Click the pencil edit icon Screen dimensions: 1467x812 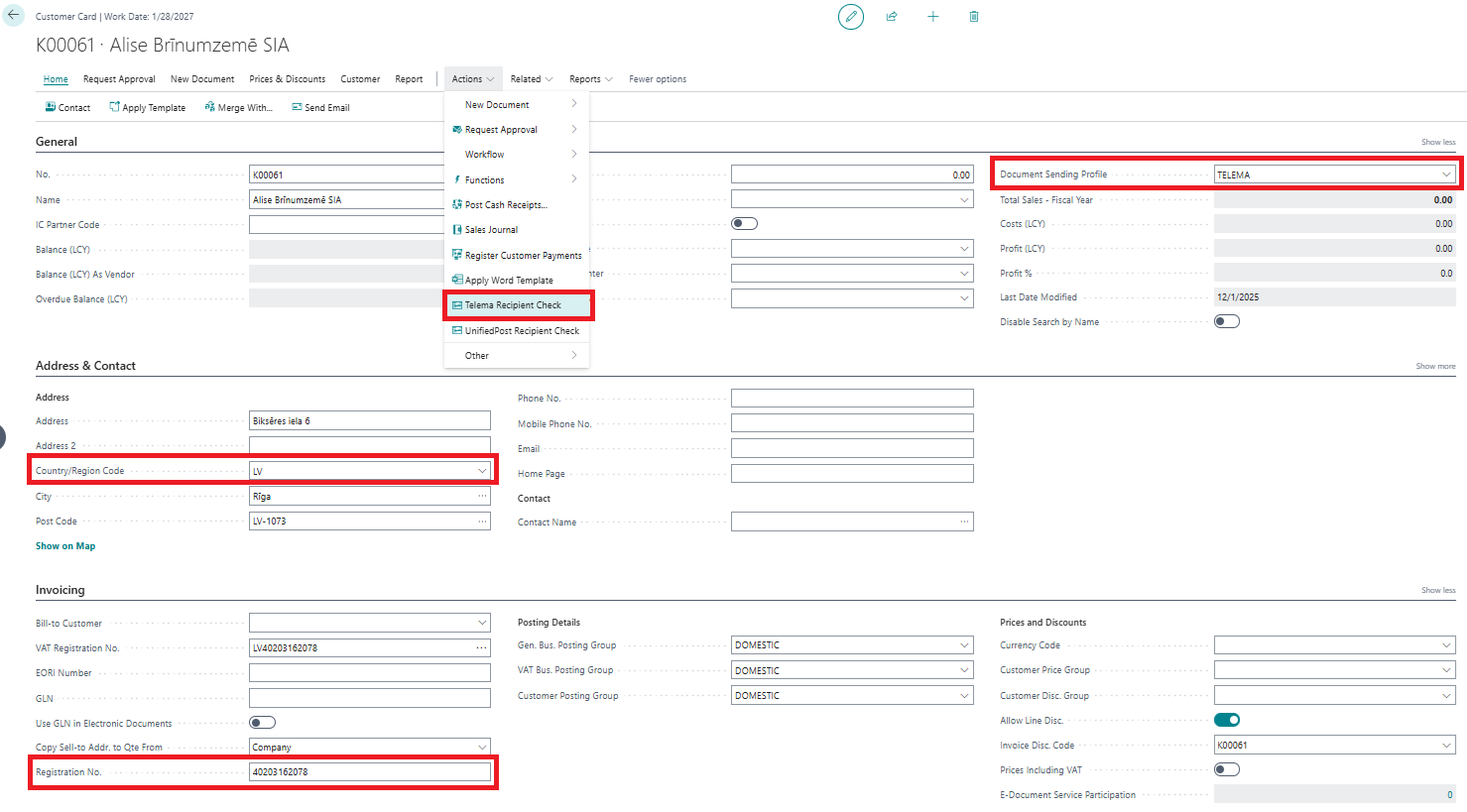click(x=851, y=17)
